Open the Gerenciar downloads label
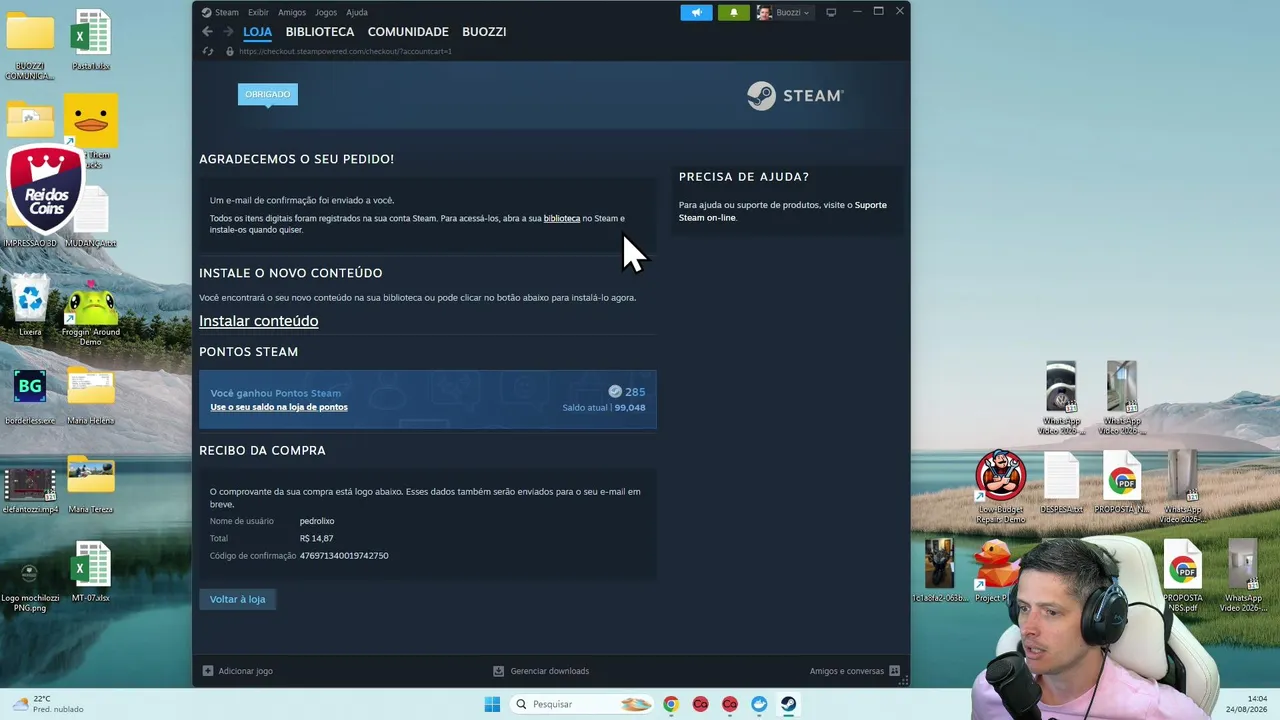 [x=550, y=671]
